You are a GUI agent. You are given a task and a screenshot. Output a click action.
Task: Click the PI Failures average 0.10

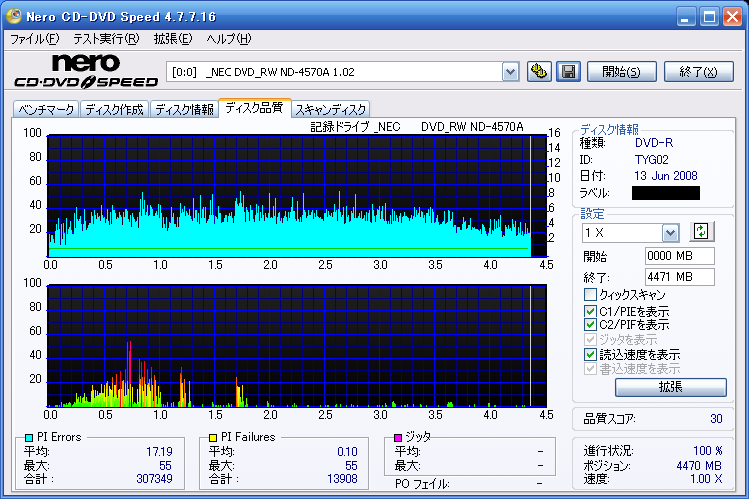click(x=347, y=452)
